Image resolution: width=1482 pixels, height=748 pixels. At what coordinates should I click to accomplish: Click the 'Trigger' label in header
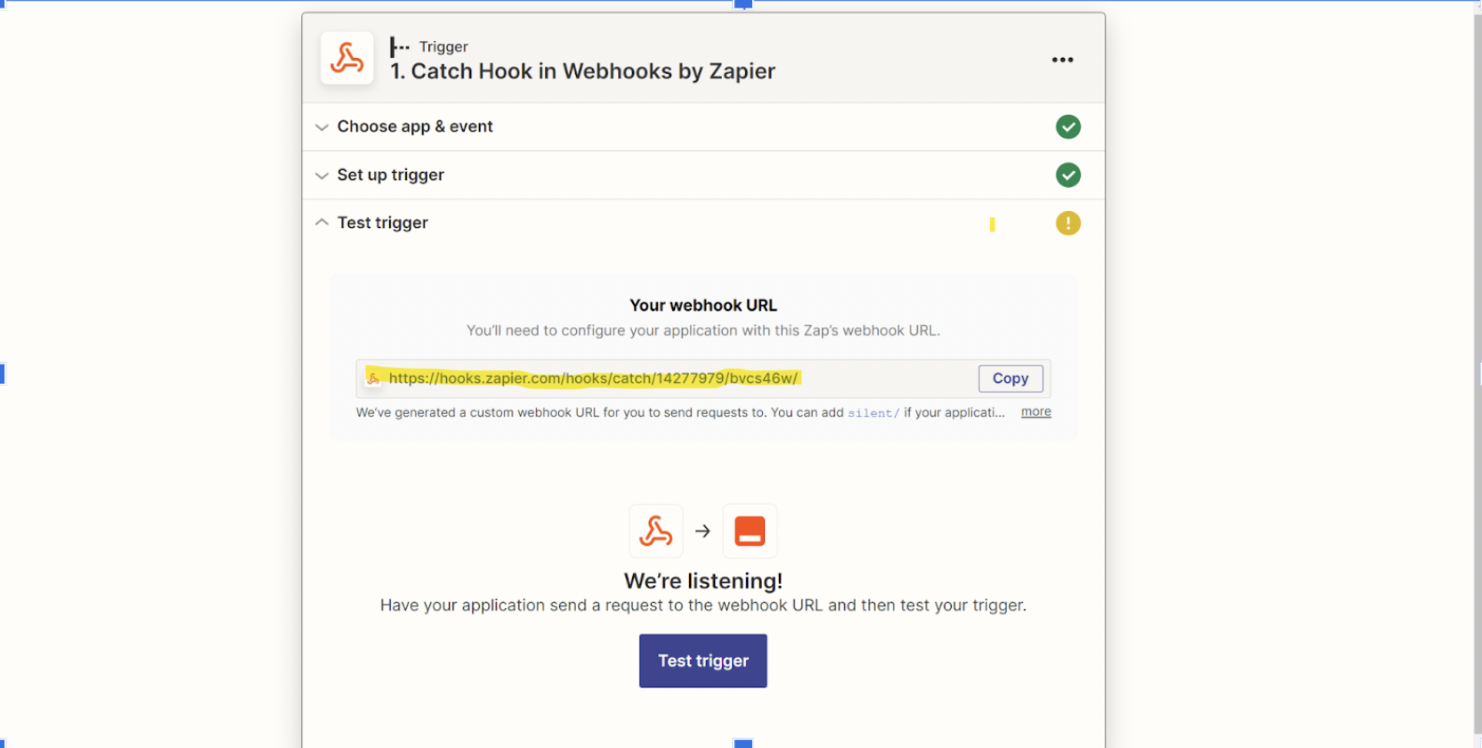coord(444,47)
